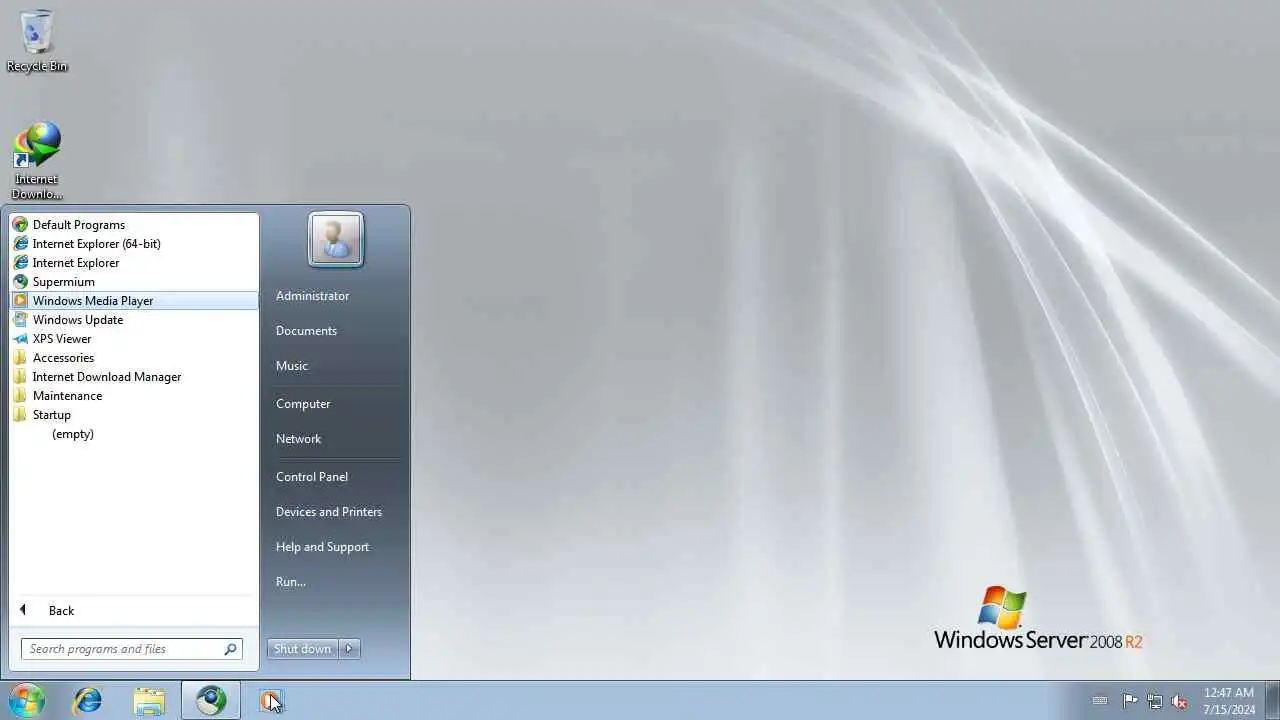This screenshot has width=1280, height=720.
Task: Go Back to the main Start menu
Action: pyautogui.click(x=134, y=611)
